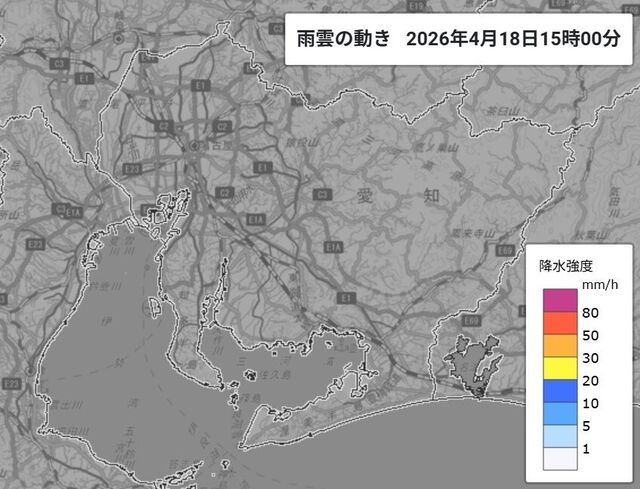Image resolution: width=640 pixels, height=489 pixels.
Task: Click the E1A shield just below the 愛 character
Action: pyautogui.click(x=333, y=247)
